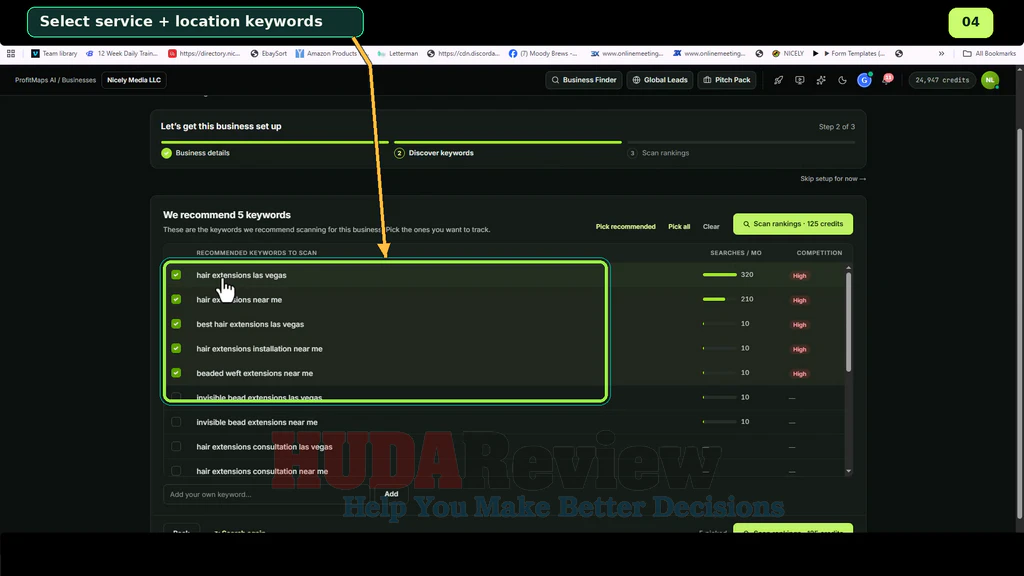The image size is (1024, 576).
Task: Click the video tutorial screen icon
Action: coord(799,80)
